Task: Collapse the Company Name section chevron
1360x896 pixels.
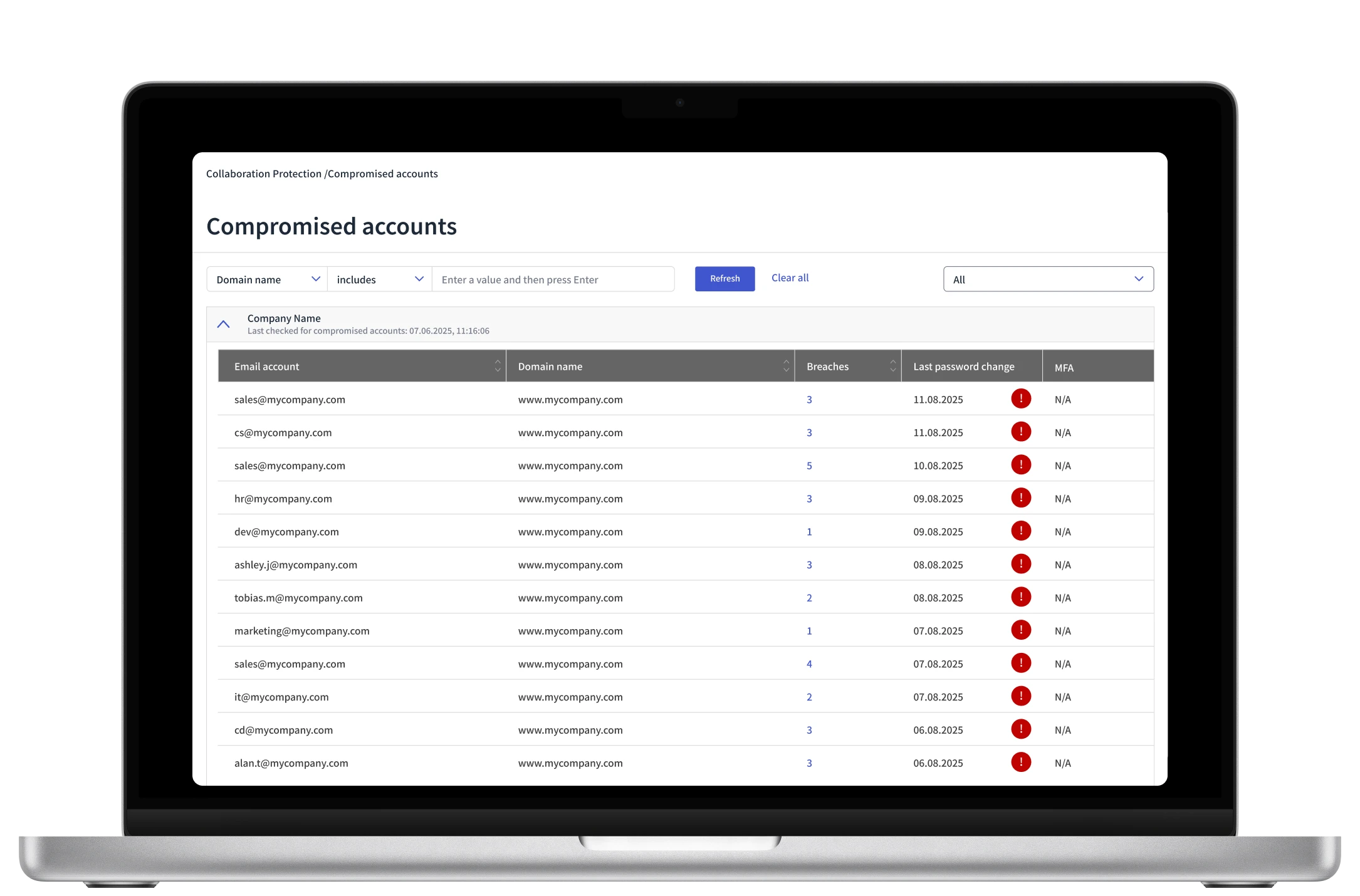Action: (x=223, y=325)
